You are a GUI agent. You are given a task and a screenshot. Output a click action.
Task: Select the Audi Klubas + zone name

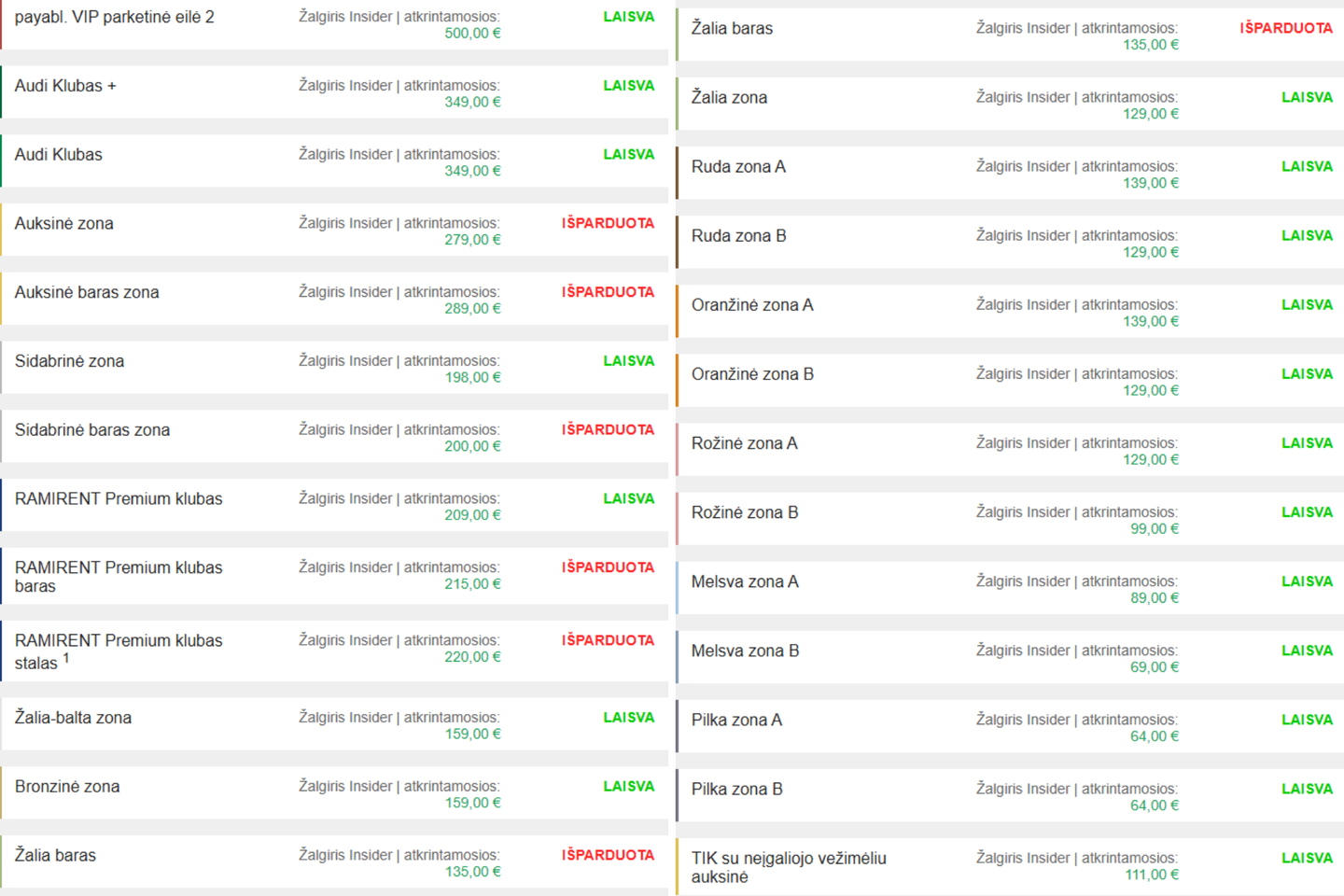65,86
